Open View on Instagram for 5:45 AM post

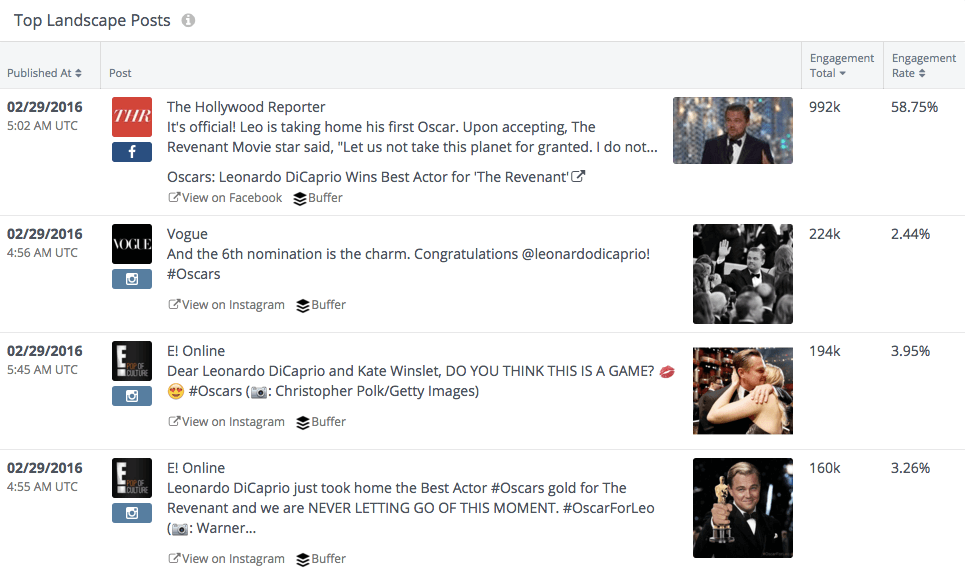(x=226, y=422)
